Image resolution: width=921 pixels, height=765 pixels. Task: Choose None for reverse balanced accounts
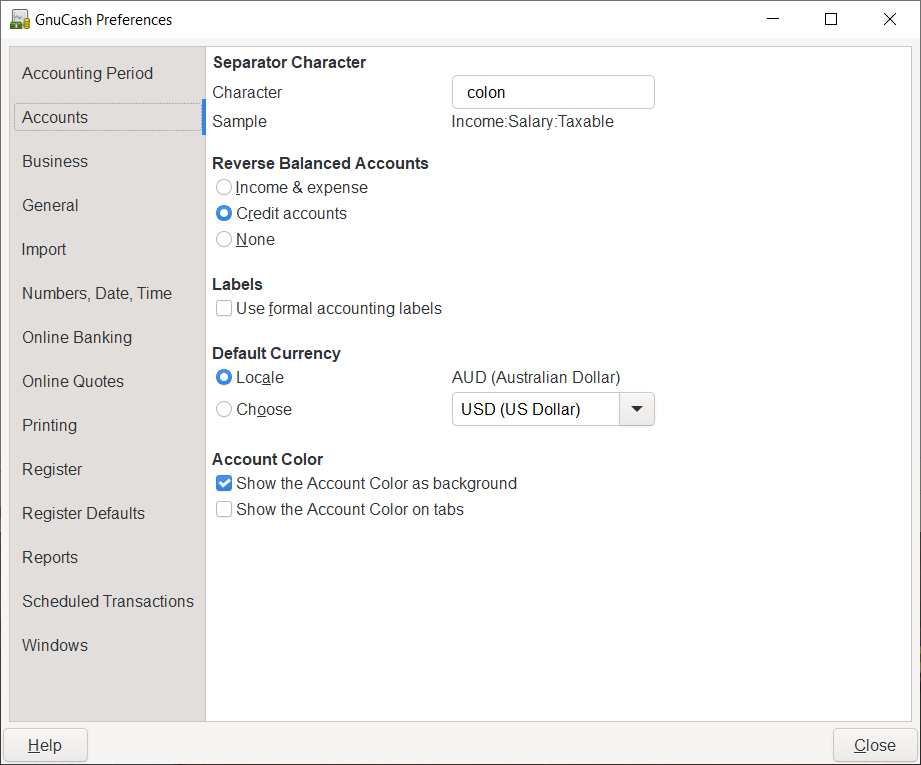(x=225, y=240)
